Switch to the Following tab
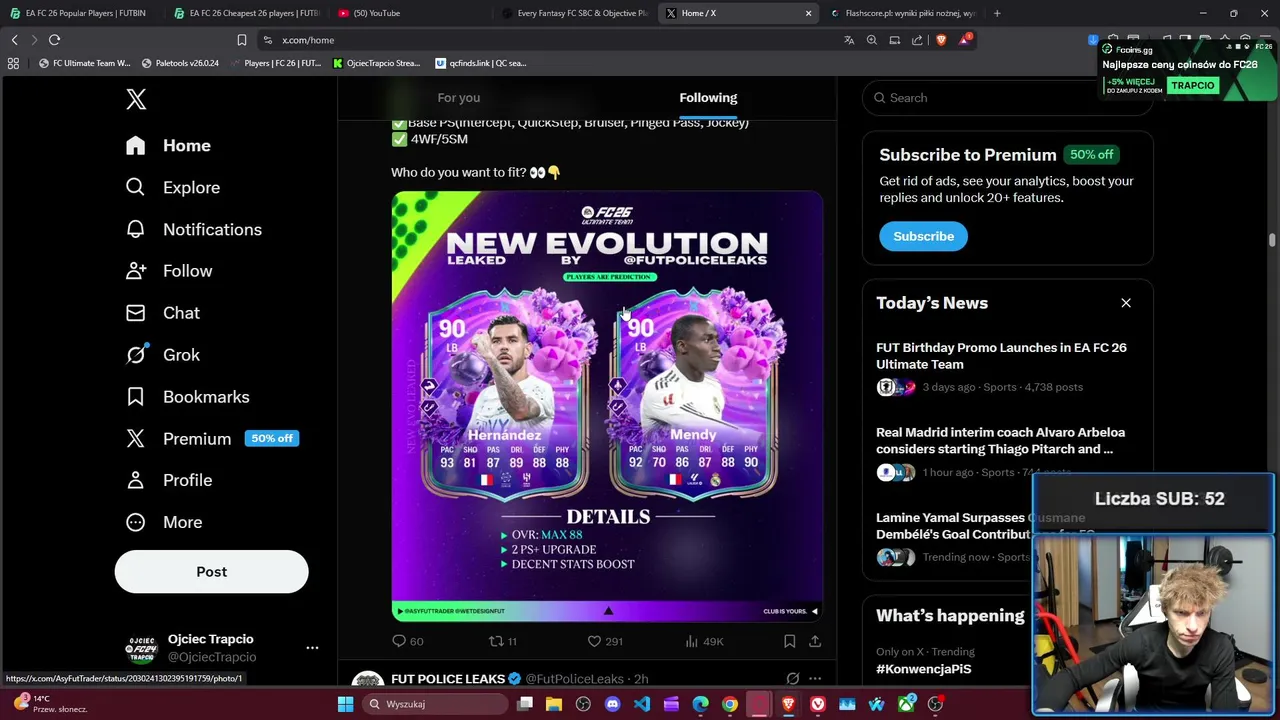The height and width of the screenshot is (720, 1280). 708,98
